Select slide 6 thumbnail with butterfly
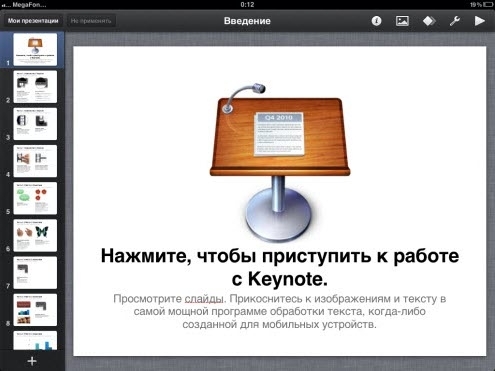This screenshot has height=371, width=495. 35,235
